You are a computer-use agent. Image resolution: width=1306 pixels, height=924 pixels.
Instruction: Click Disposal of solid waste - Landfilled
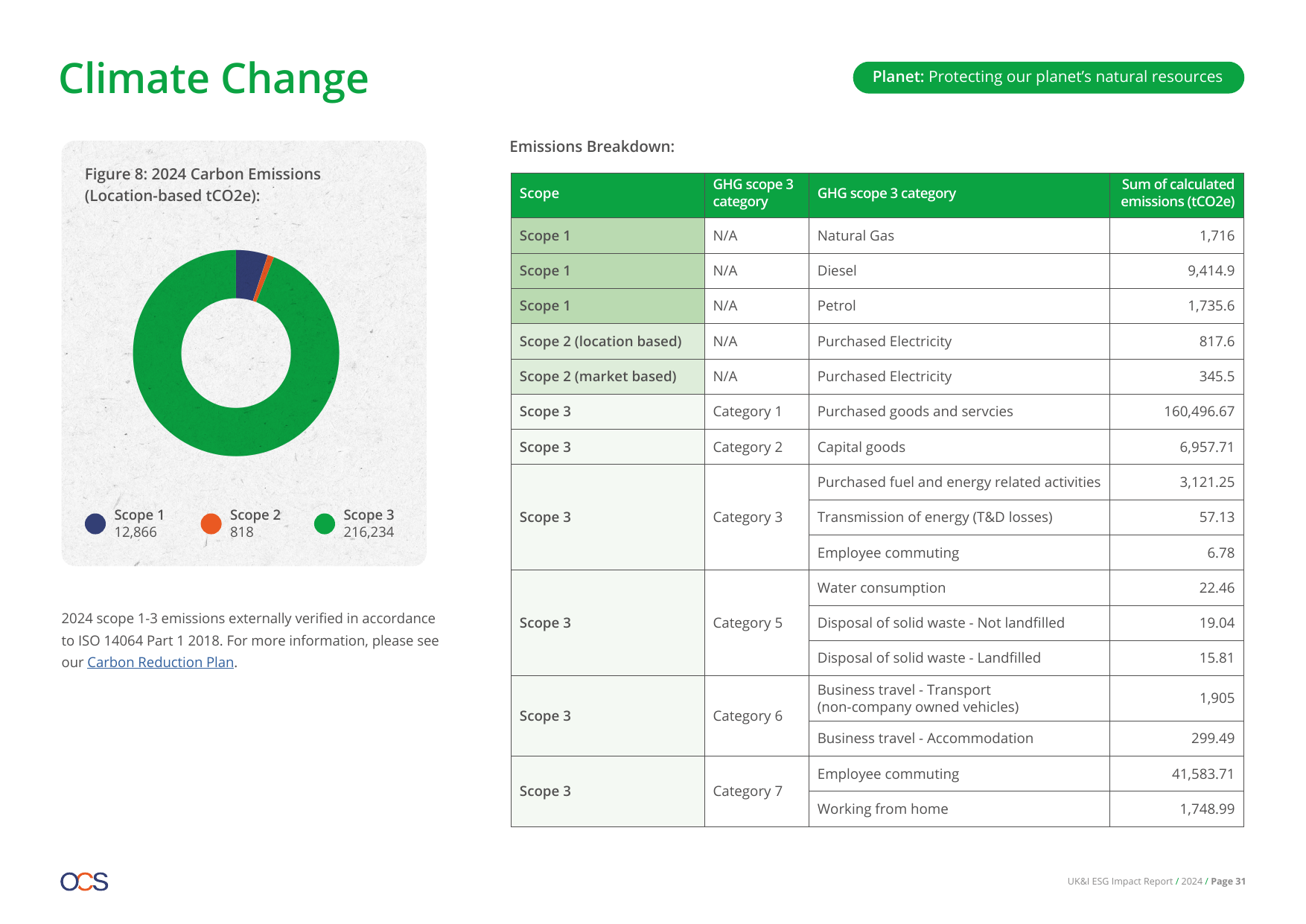click(959, 658)
